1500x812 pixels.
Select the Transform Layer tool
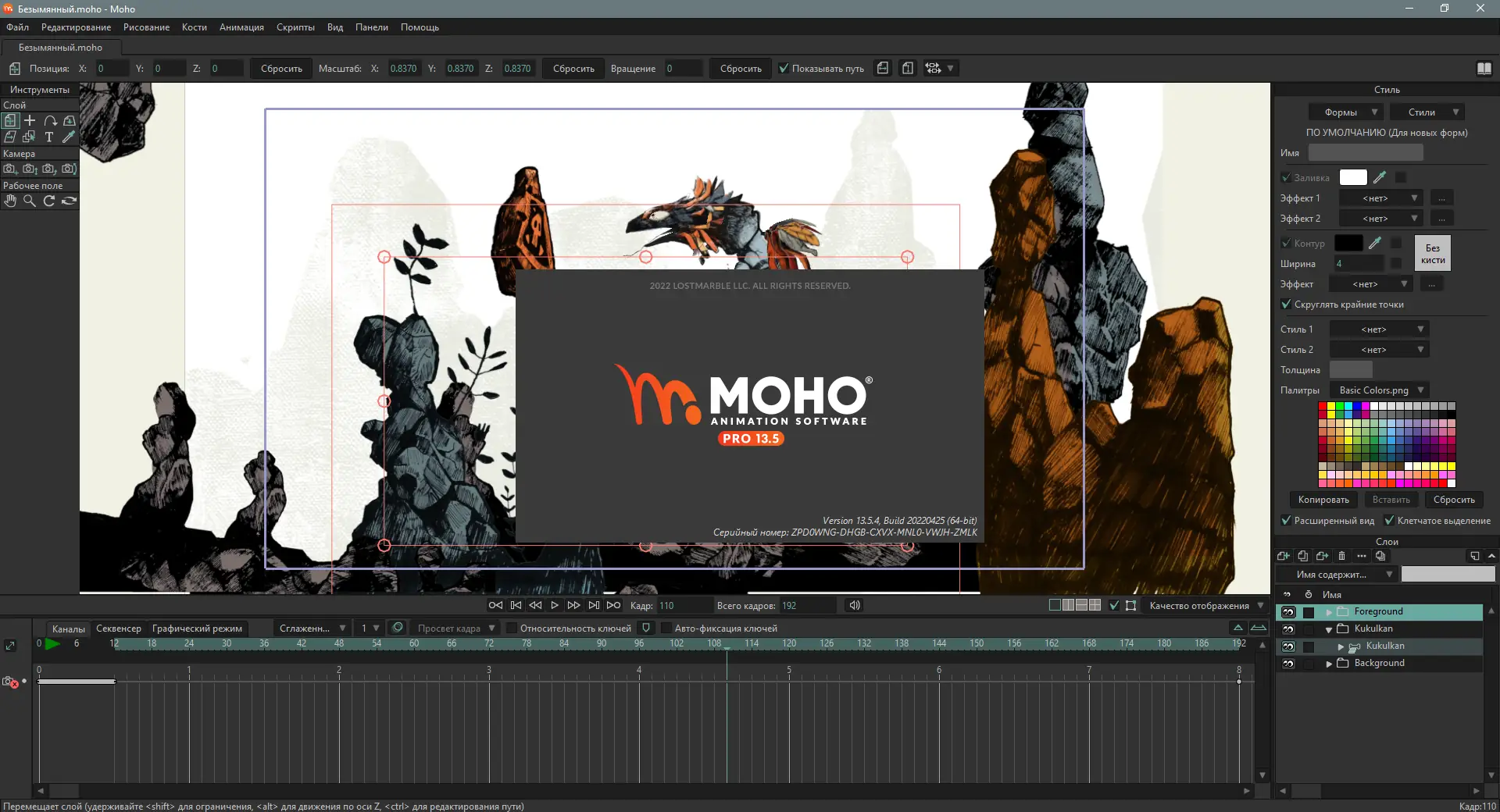pos(10,120)
